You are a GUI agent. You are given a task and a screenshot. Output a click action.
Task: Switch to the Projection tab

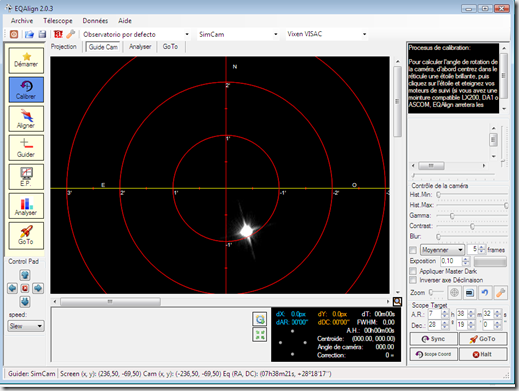point(64,47)
